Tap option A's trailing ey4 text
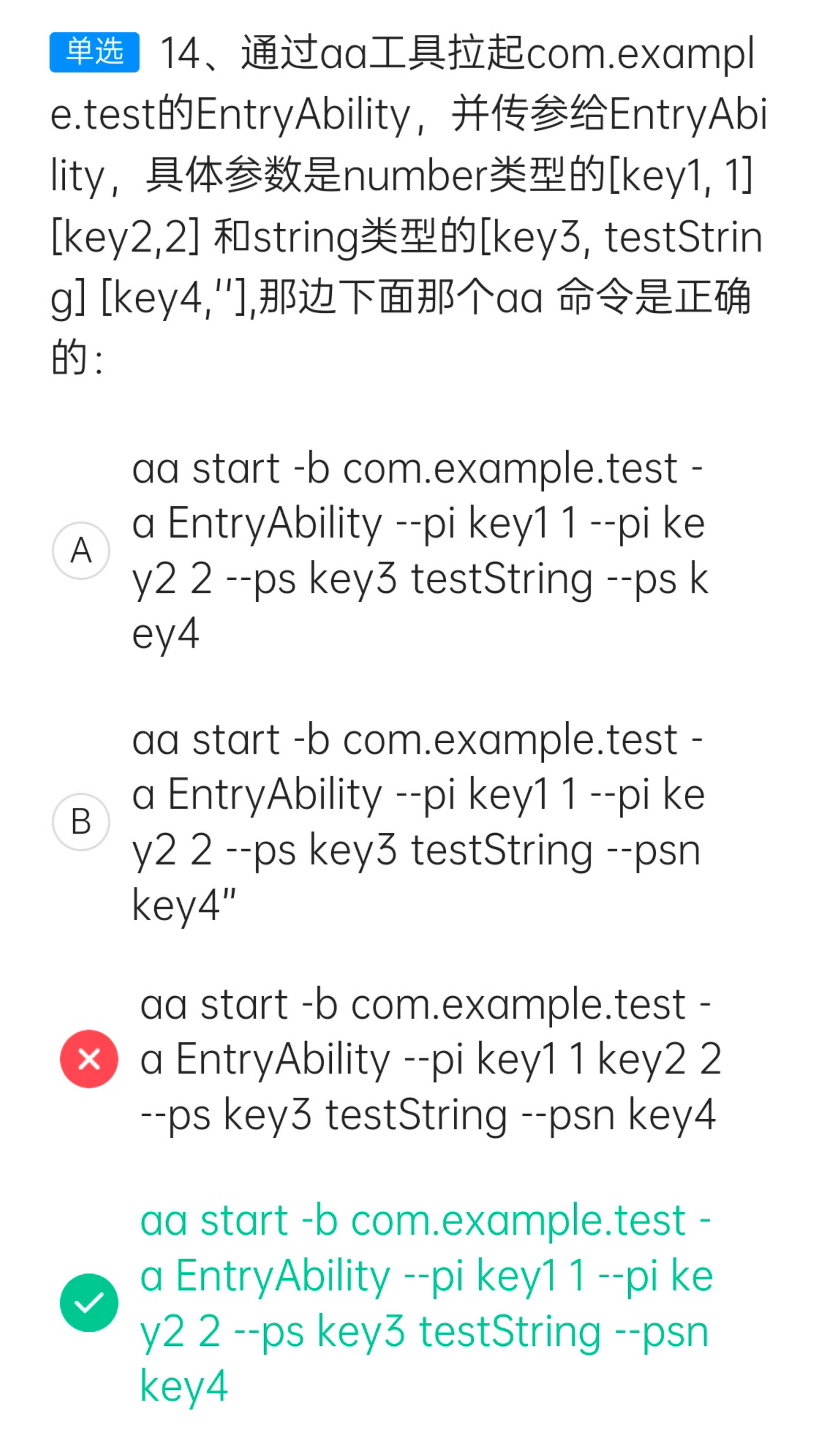825x1456 pixels. [165, 634]
